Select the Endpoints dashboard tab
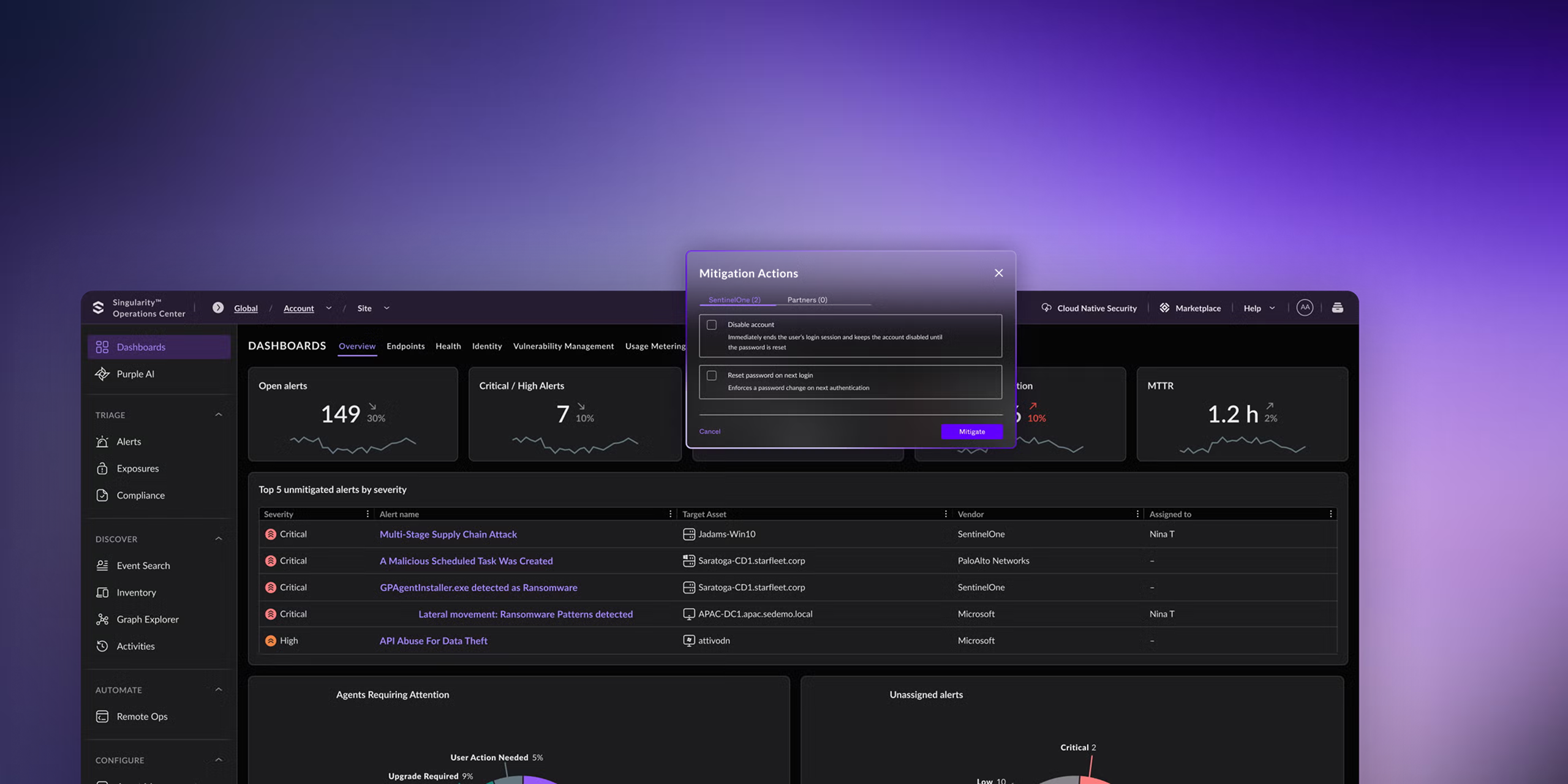This screenshot has width=1568, height=784. point(405,346)
